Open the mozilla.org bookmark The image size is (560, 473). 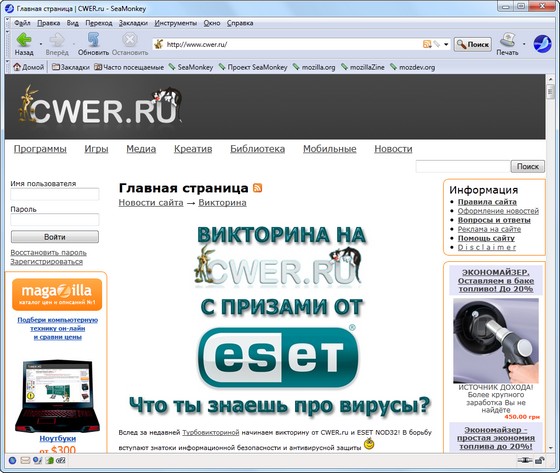(x=314, y=67)
